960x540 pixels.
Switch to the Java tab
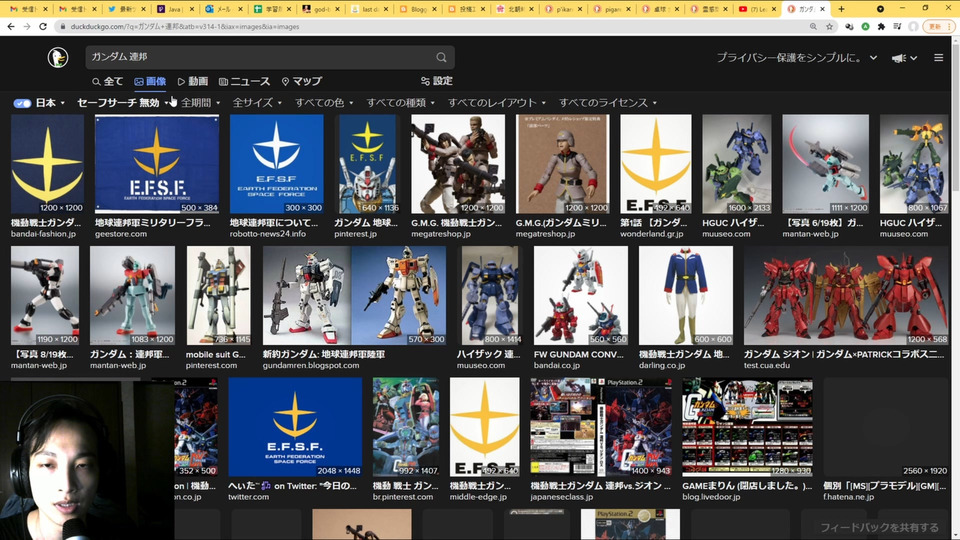175,9
